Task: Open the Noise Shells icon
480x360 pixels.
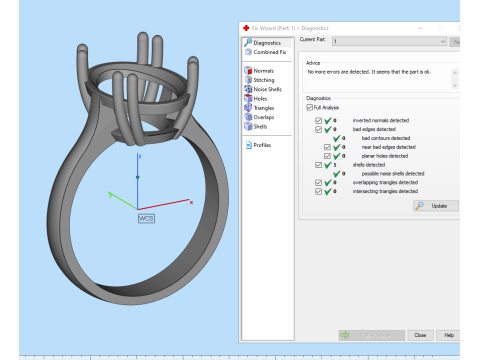Action: pyautogui.click(x=248, y=89)
